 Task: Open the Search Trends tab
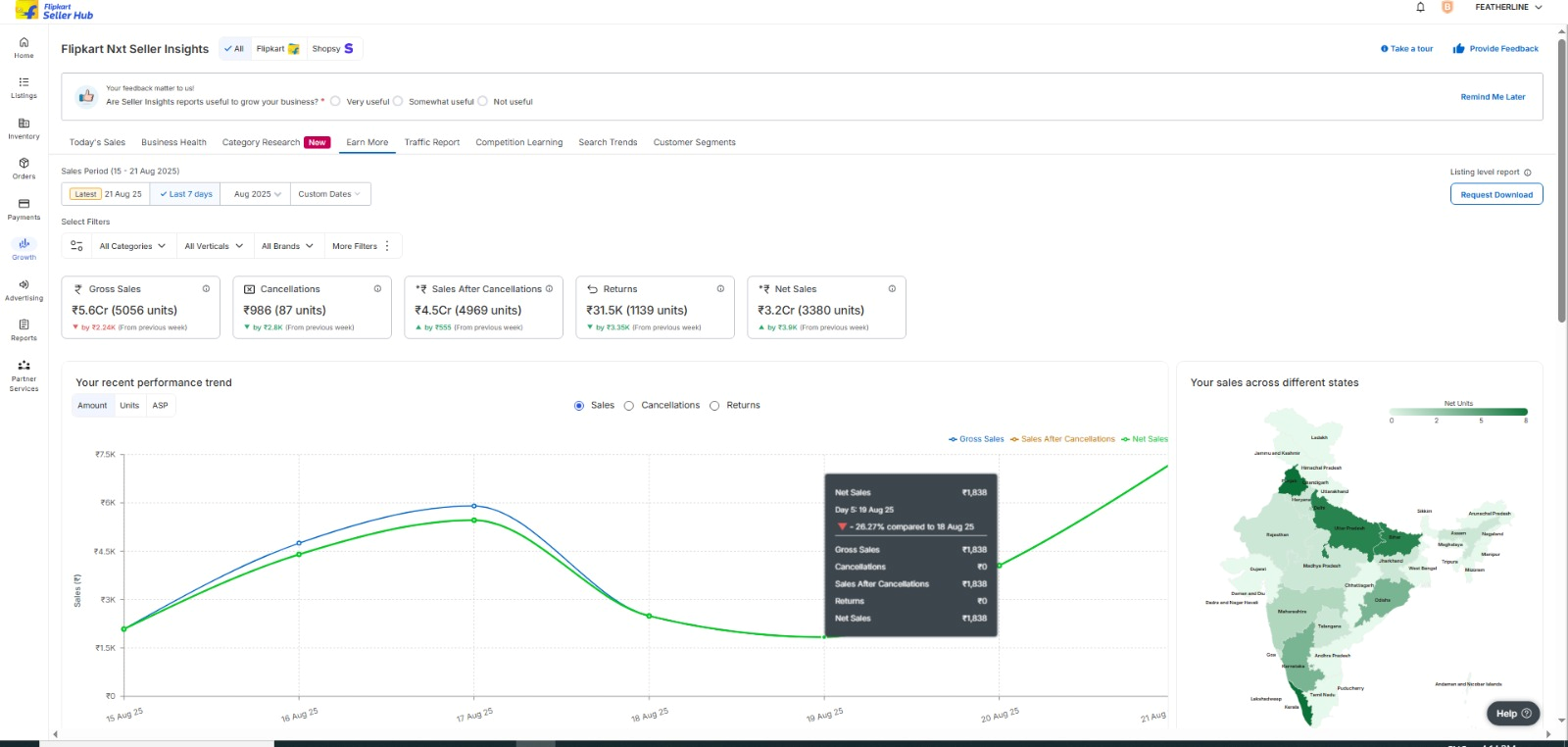[608, 142]
